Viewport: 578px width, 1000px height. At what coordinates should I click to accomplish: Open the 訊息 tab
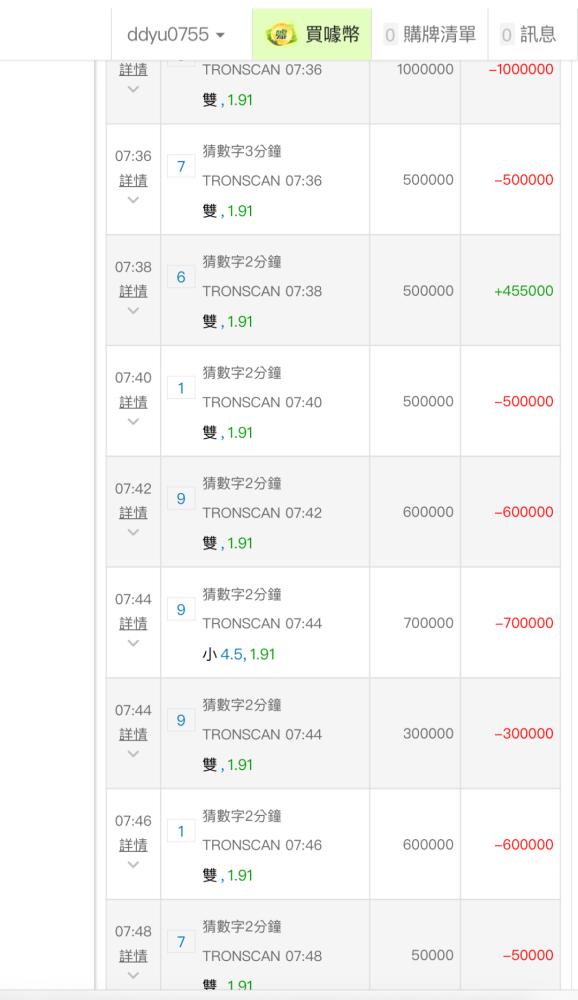coord(528,34)
